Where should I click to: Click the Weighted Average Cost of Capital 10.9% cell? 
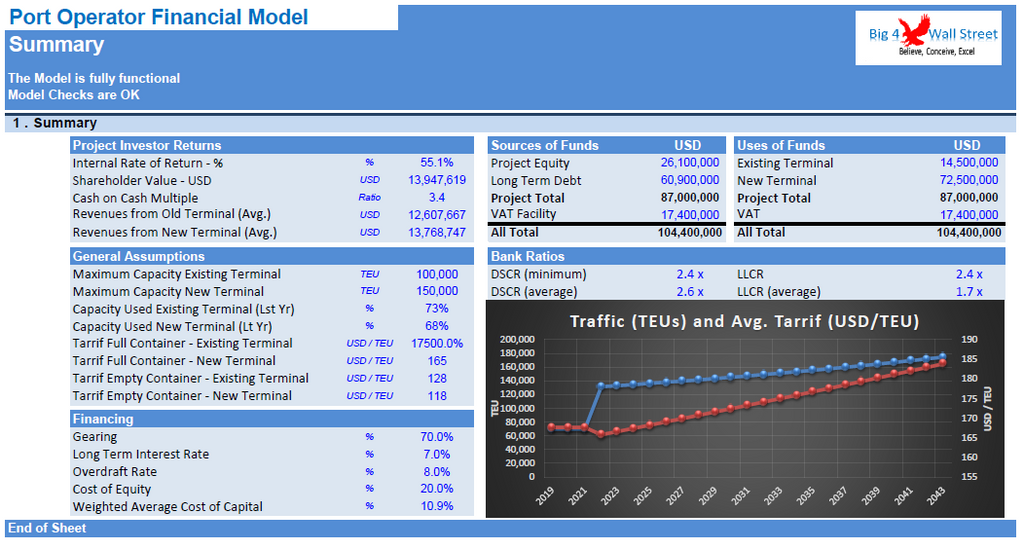(437, 506)
